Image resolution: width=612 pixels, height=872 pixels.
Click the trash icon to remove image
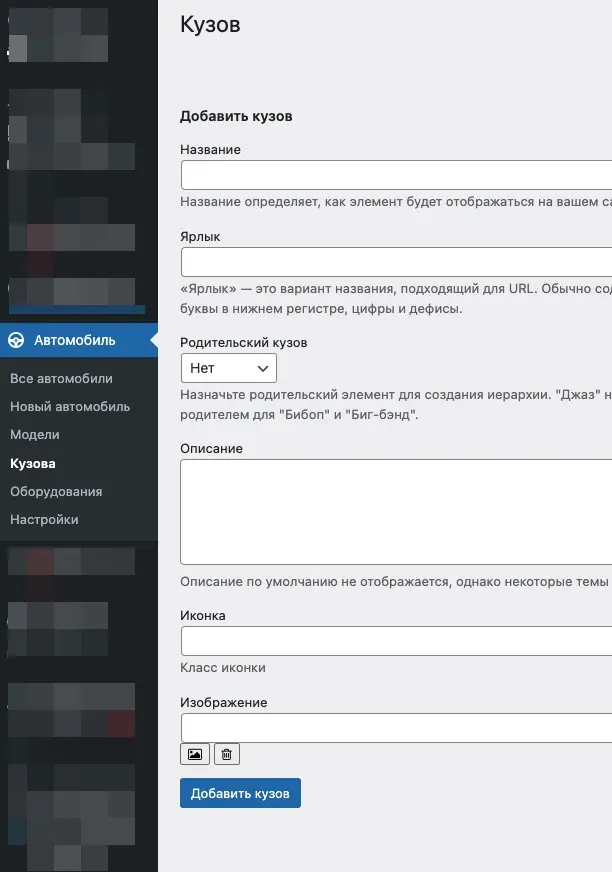click(226, 754)
